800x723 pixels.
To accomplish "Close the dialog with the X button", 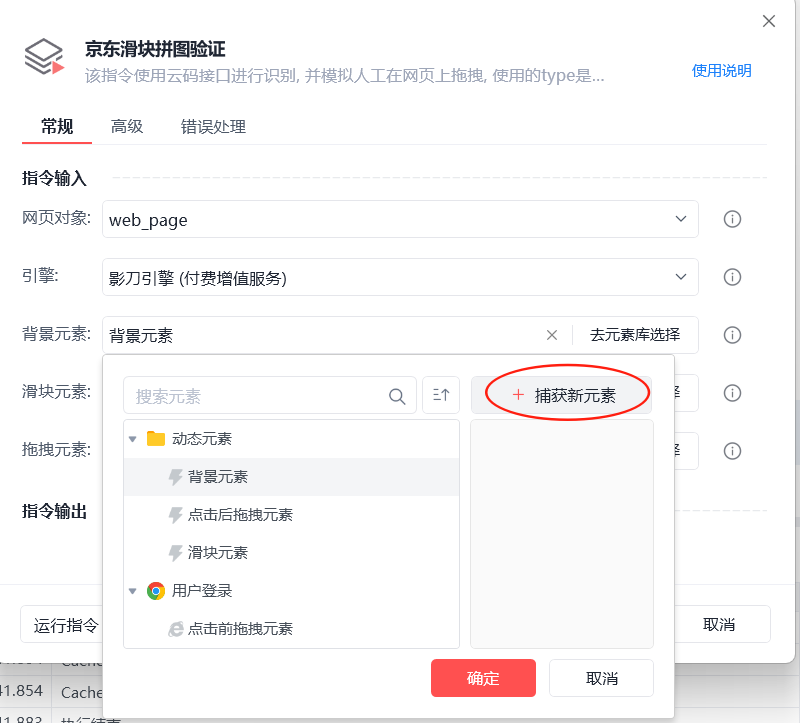I will pyautogui.click(x=768, y=21).
